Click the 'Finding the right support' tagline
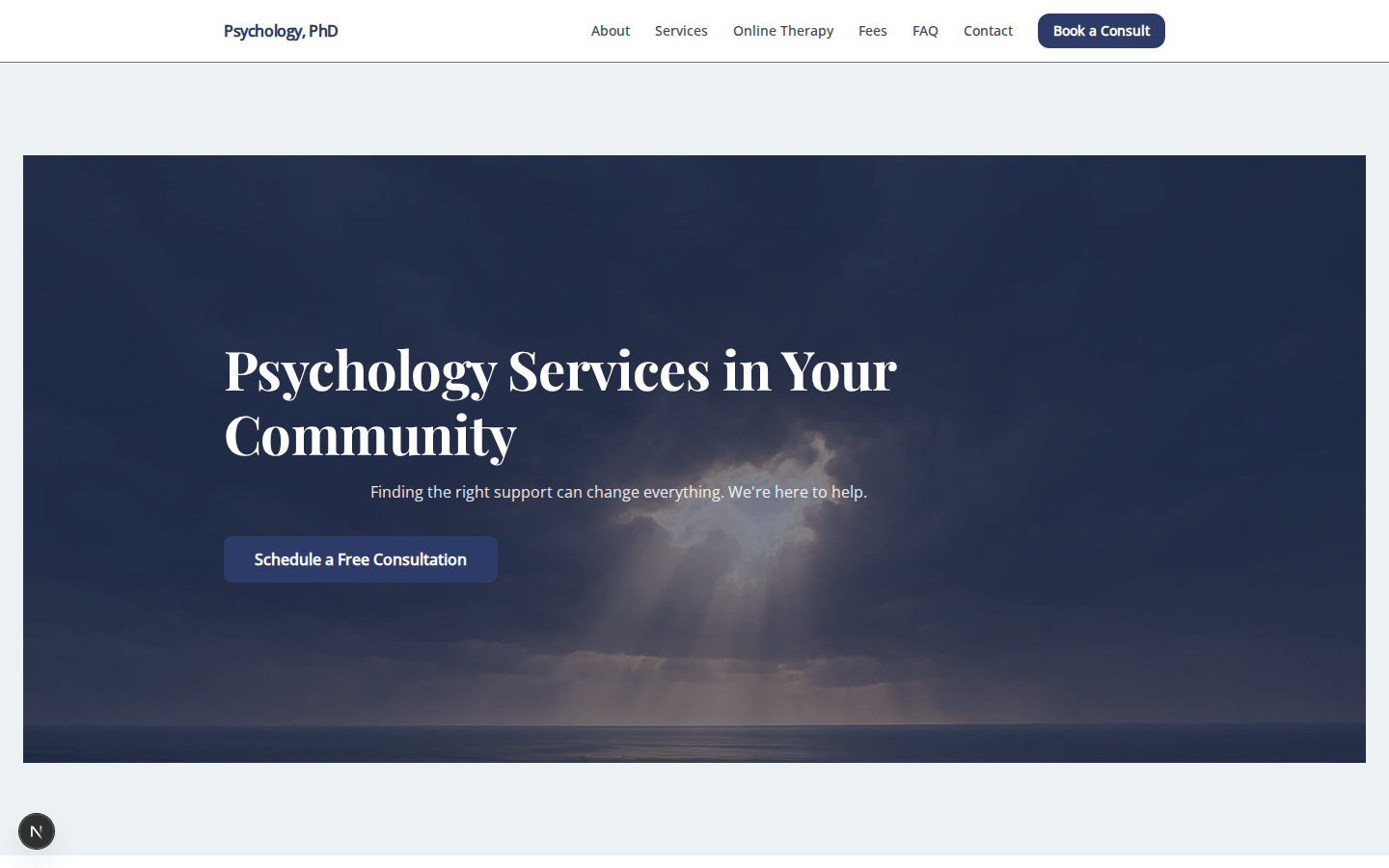1389x868 pixels. point(618,492)
